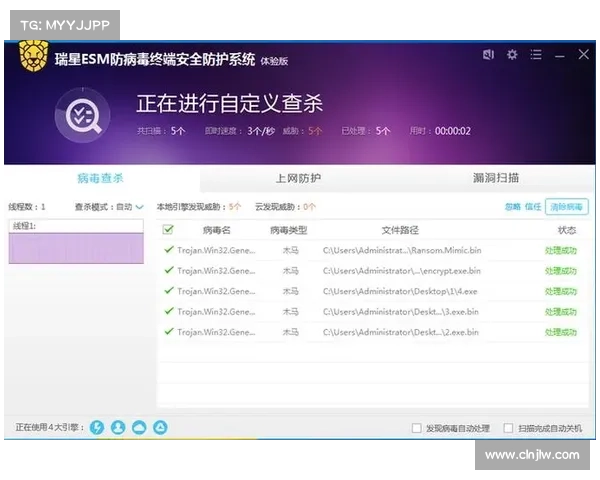
Task: Switch to the 上网防护 tab
Action: tap(298, 178)
